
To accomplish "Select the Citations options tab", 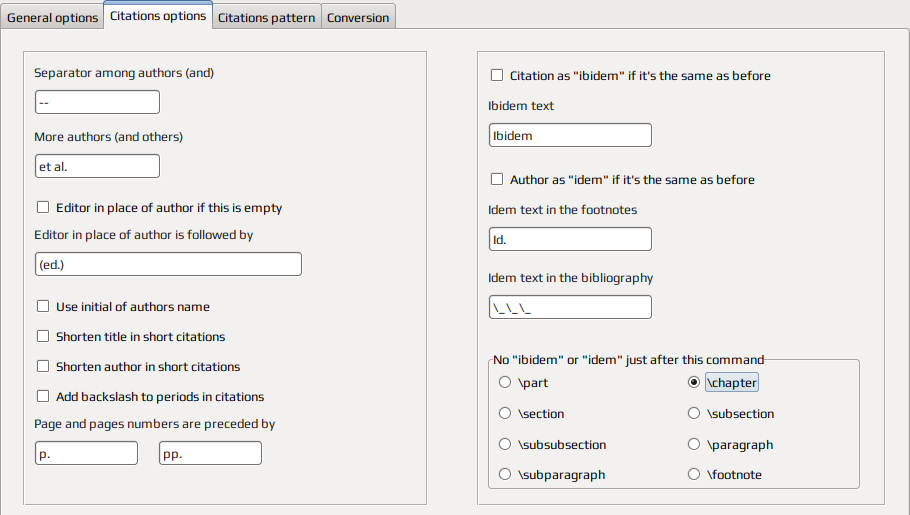I will (x=158, y=15).
